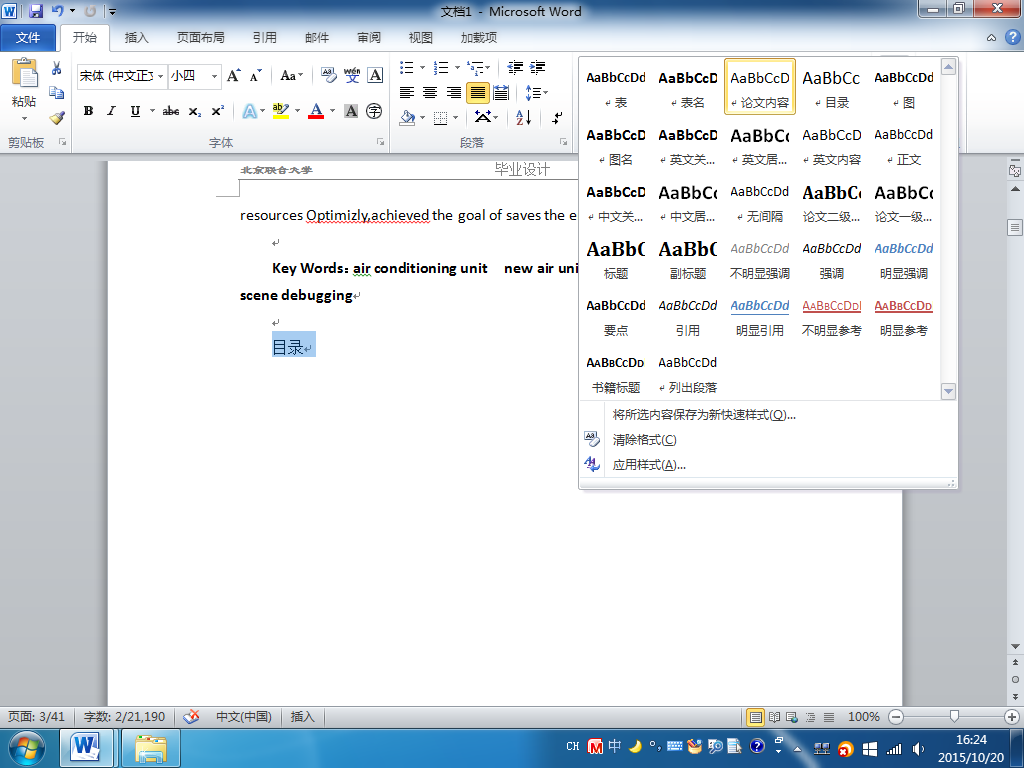The image size is (1024, 768).
Task: Open the highlight color dropdown arrow
Action: [x=297, y=111]
